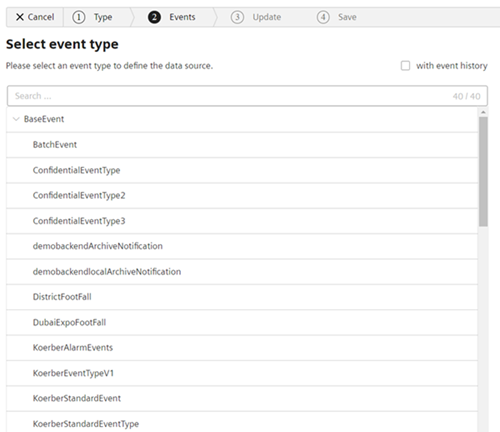This screenshot has height=432, width=500.
Task: Select DubaiExpoFootFall from the list
Action: click(x=242, y=322)
